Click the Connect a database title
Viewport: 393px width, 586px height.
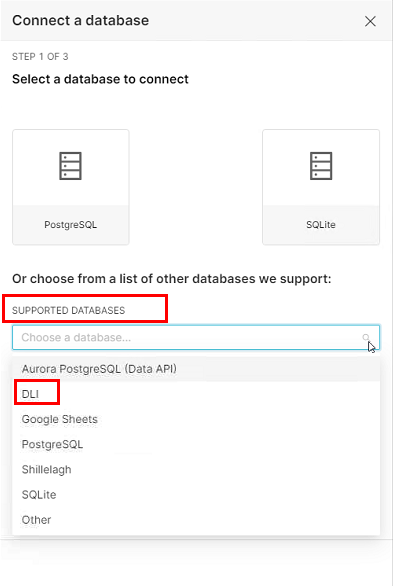pos(80,20)
